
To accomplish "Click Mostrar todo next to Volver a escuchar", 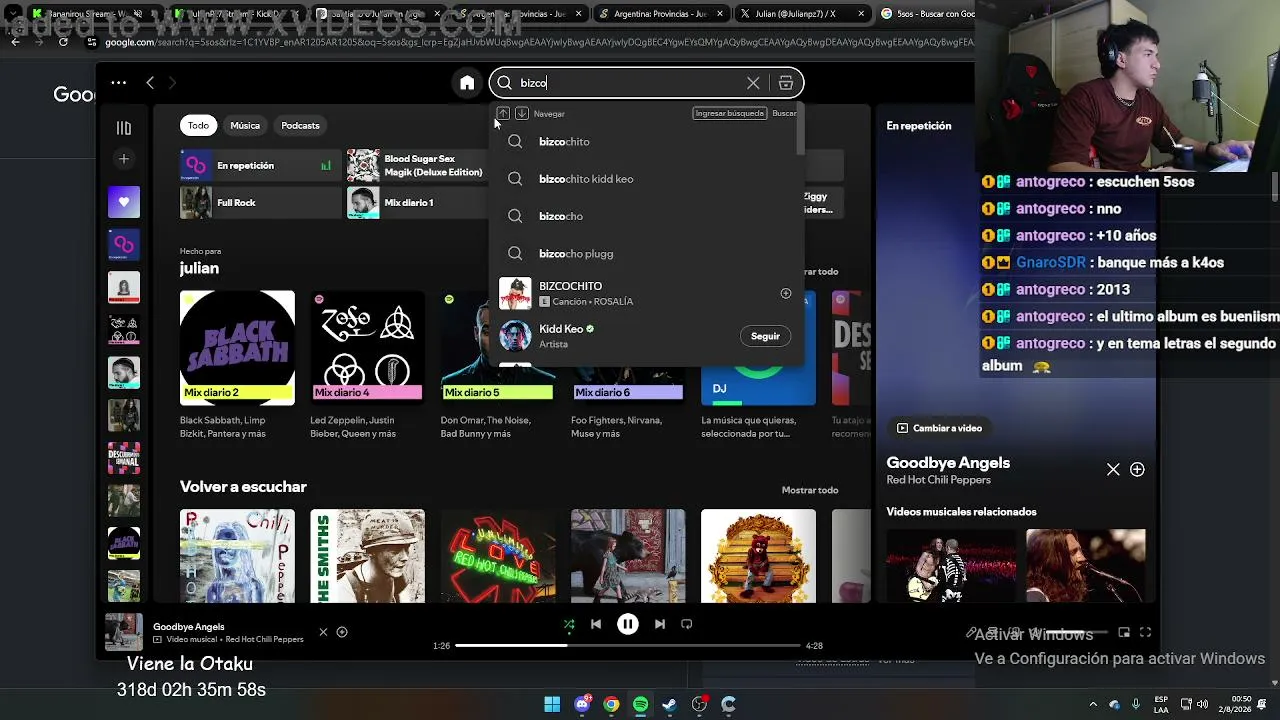I will pyautogui.click(x=810, y=490).
